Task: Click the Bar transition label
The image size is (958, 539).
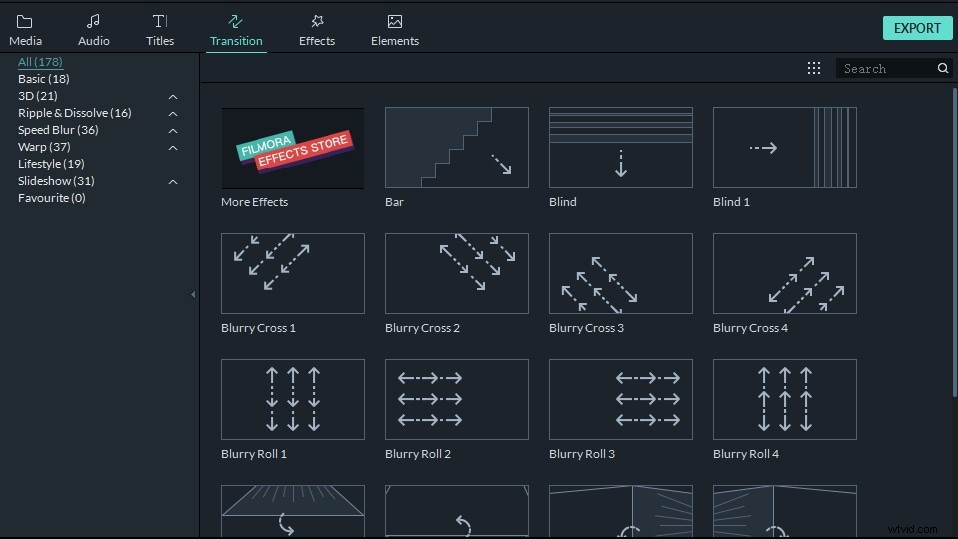Action: (394, 202)
